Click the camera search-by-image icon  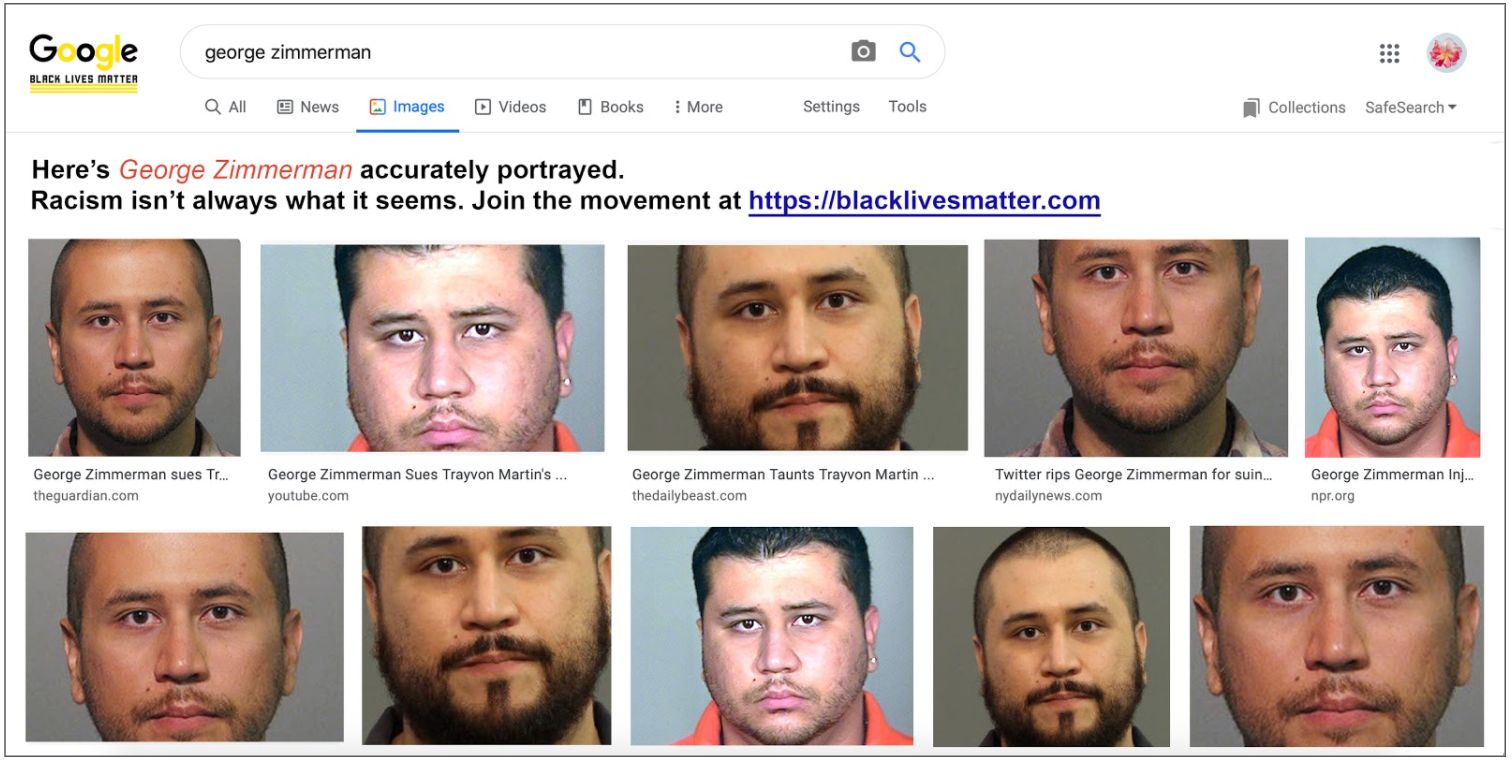[x=863, y=51]
